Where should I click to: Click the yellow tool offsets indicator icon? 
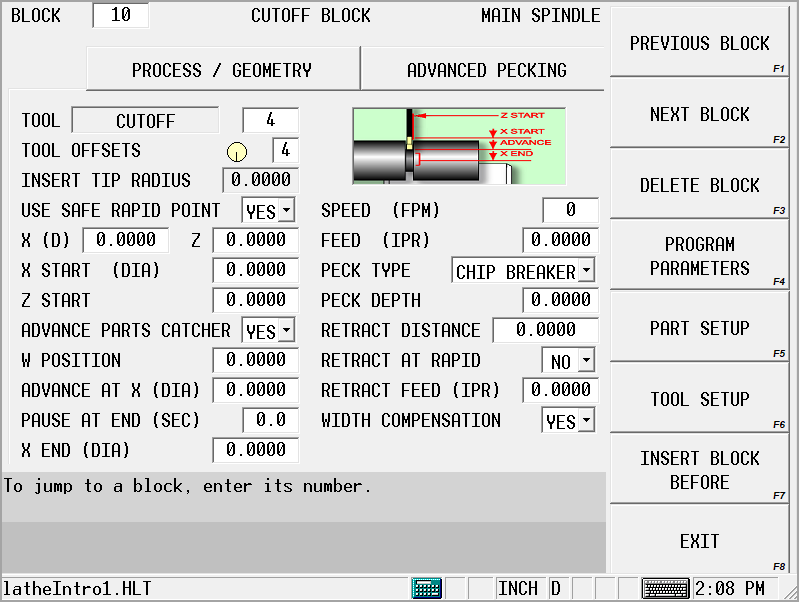pos(237,151)
